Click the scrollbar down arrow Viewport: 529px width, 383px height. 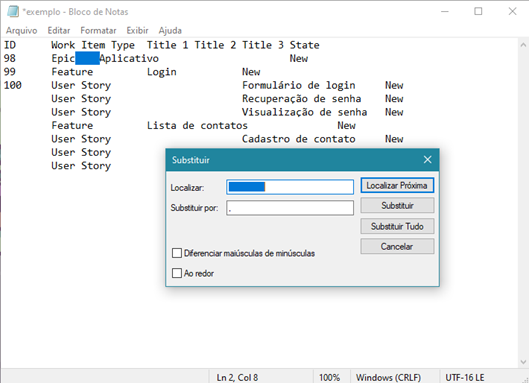click(523, 362)
